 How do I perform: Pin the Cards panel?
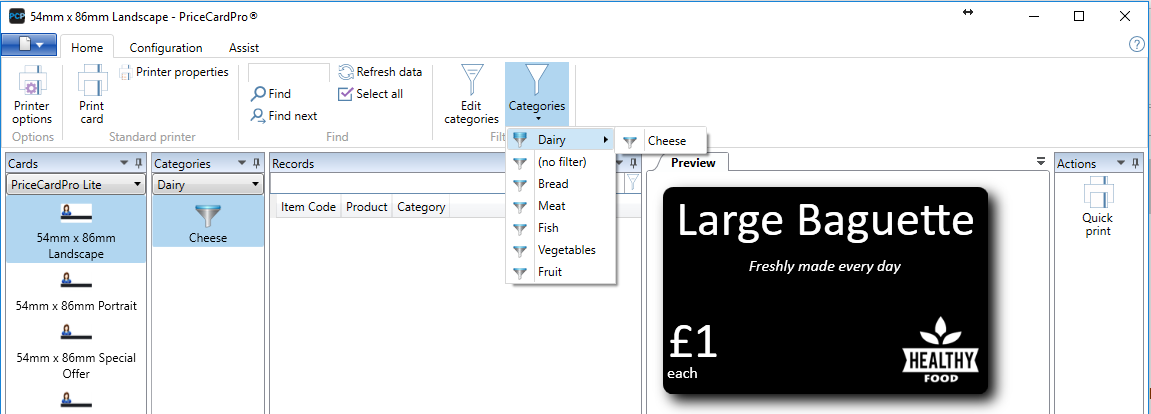(140, 163)
